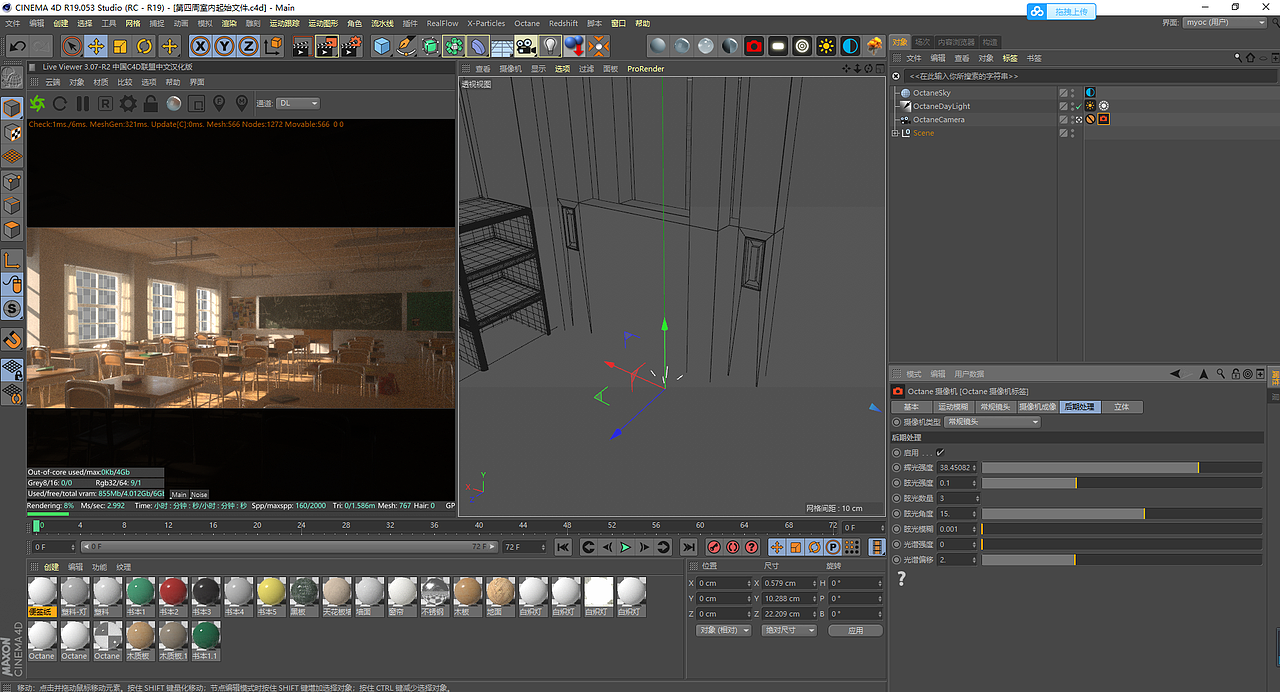The width and height of the screenshot is (1280, 692).
Task: Select OctaneDayLight object
Action: click(941, 106)
